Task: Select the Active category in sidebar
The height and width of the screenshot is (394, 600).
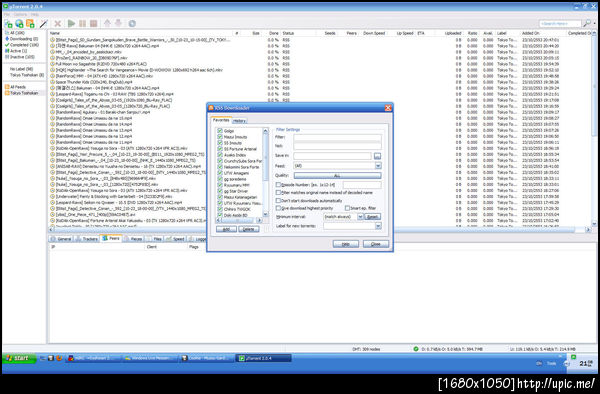Action: 16,51
